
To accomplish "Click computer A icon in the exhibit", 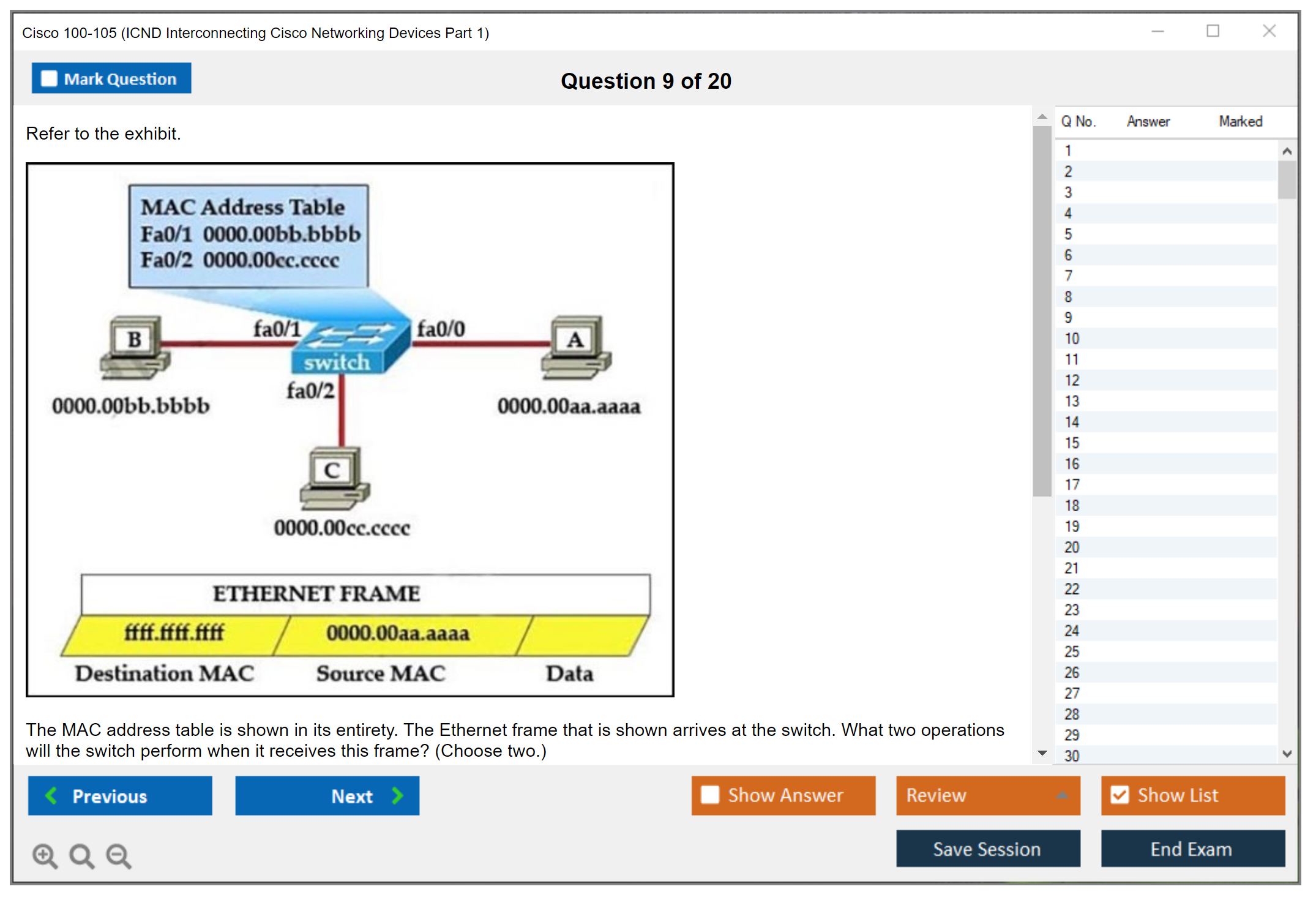I will pyautogui.click(x=575, y=346).
